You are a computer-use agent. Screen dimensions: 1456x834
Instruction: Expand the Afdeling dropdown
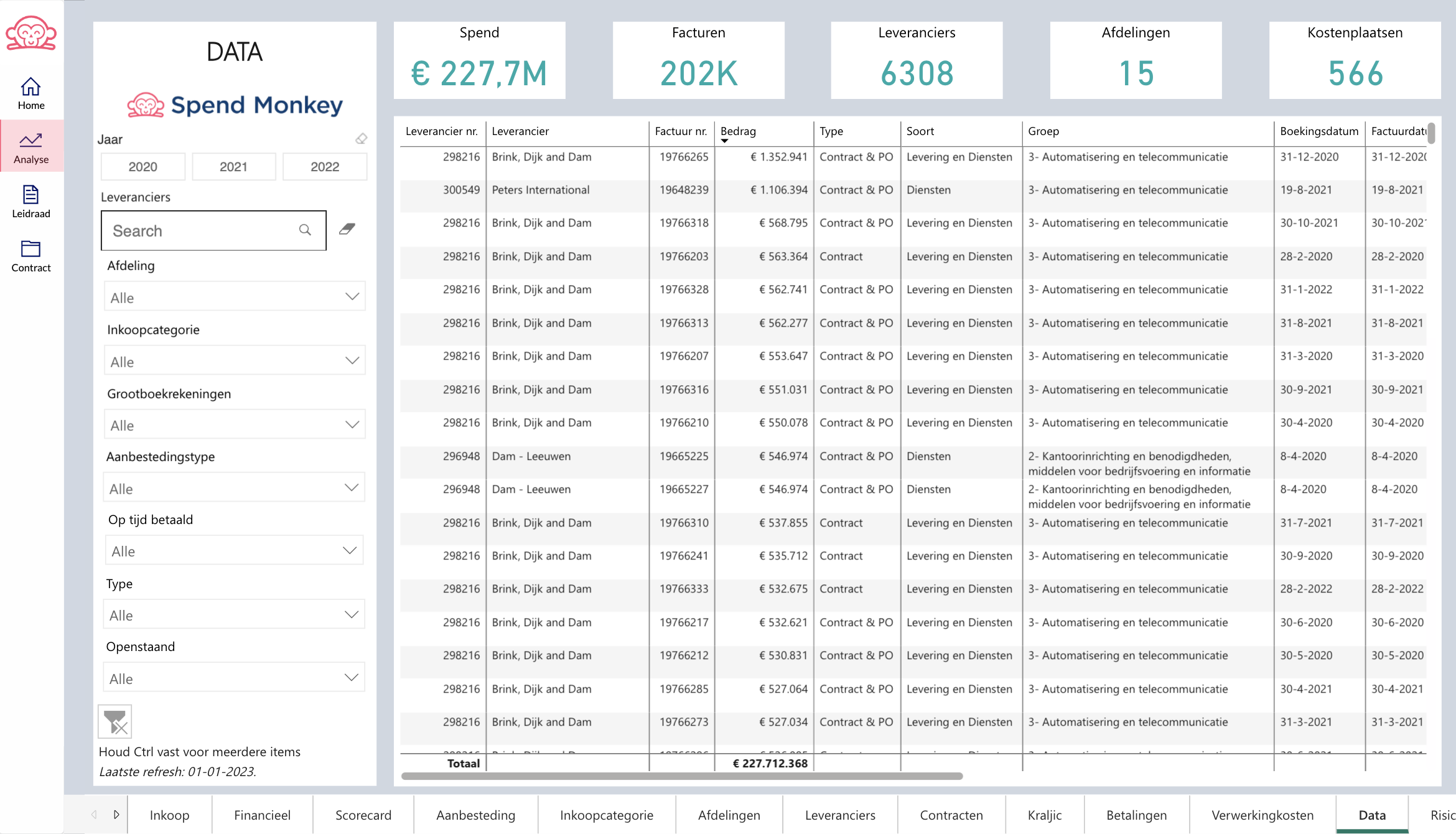click(234, 297)
